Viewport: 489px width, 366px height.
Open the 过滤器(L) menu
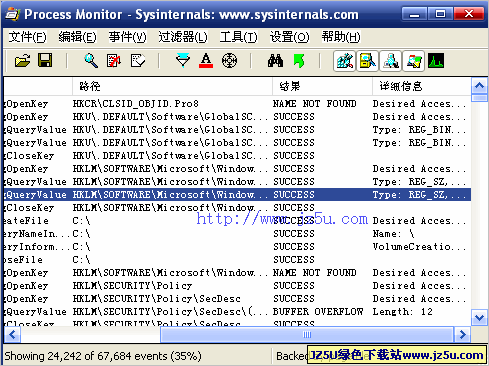click(x=183, y=37)
